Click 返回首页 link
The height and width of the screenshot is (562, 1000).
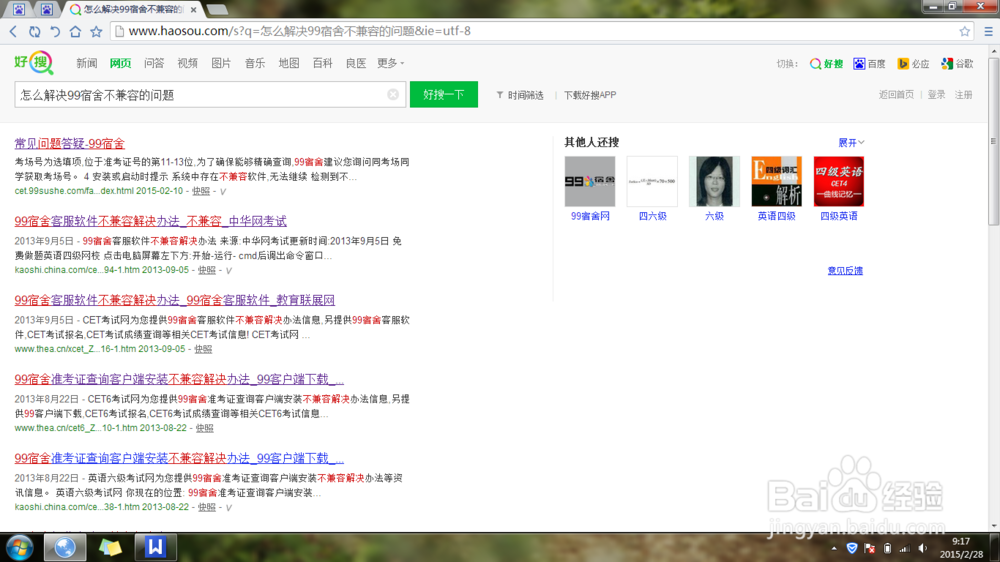(x=896, y=94)
